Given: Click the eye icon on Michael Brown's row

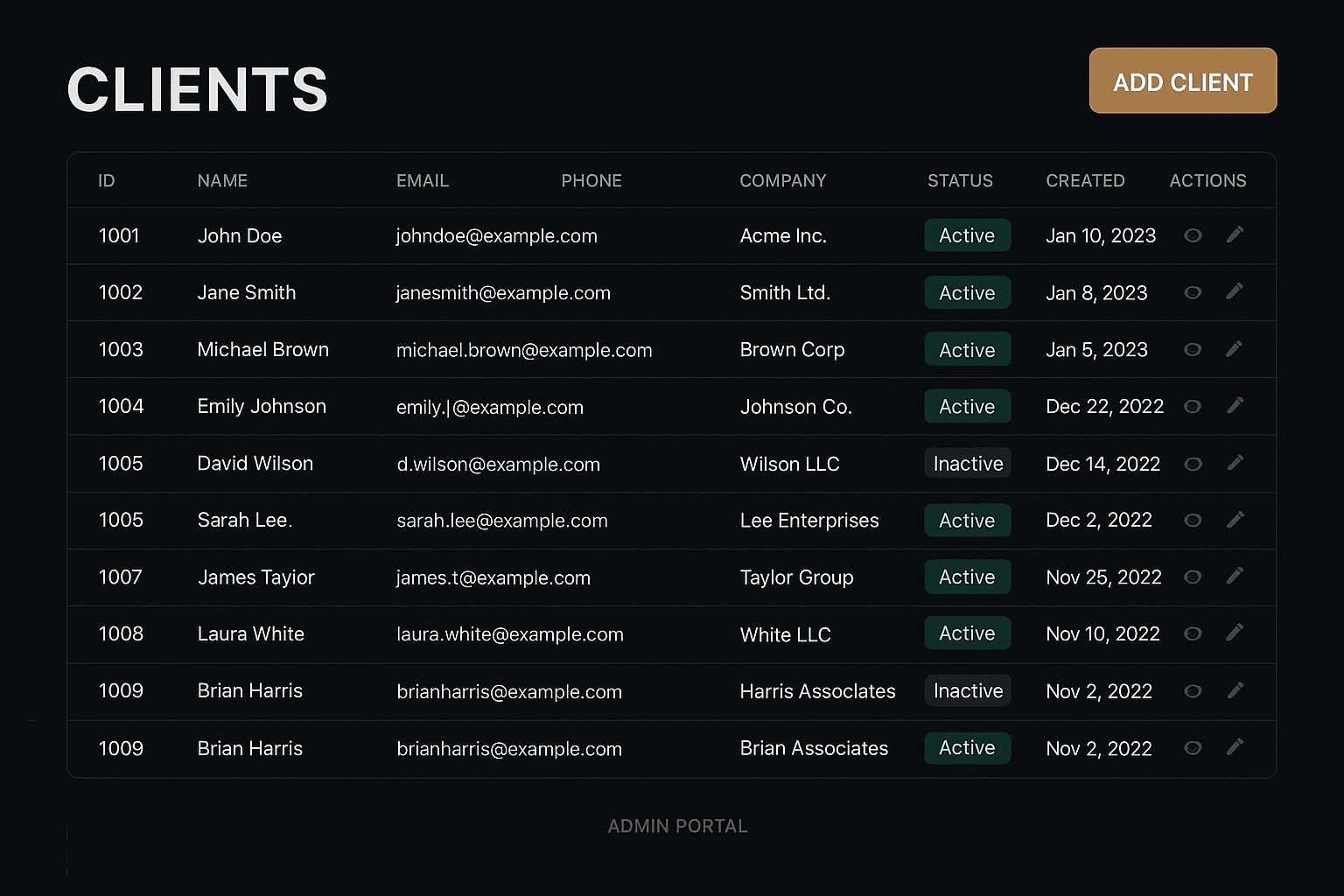Looking at the screenshot, I should pos(1193,349).
